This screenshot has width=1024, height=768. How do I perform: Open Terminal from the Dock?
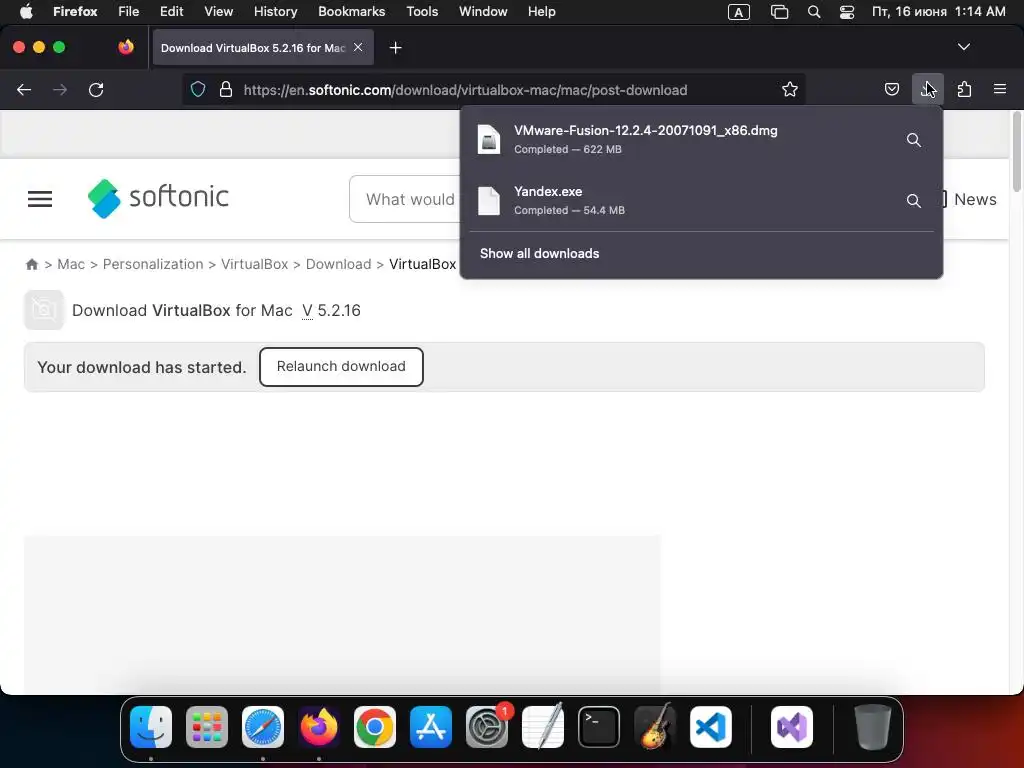pyautogui.click(x=599, y=727)
